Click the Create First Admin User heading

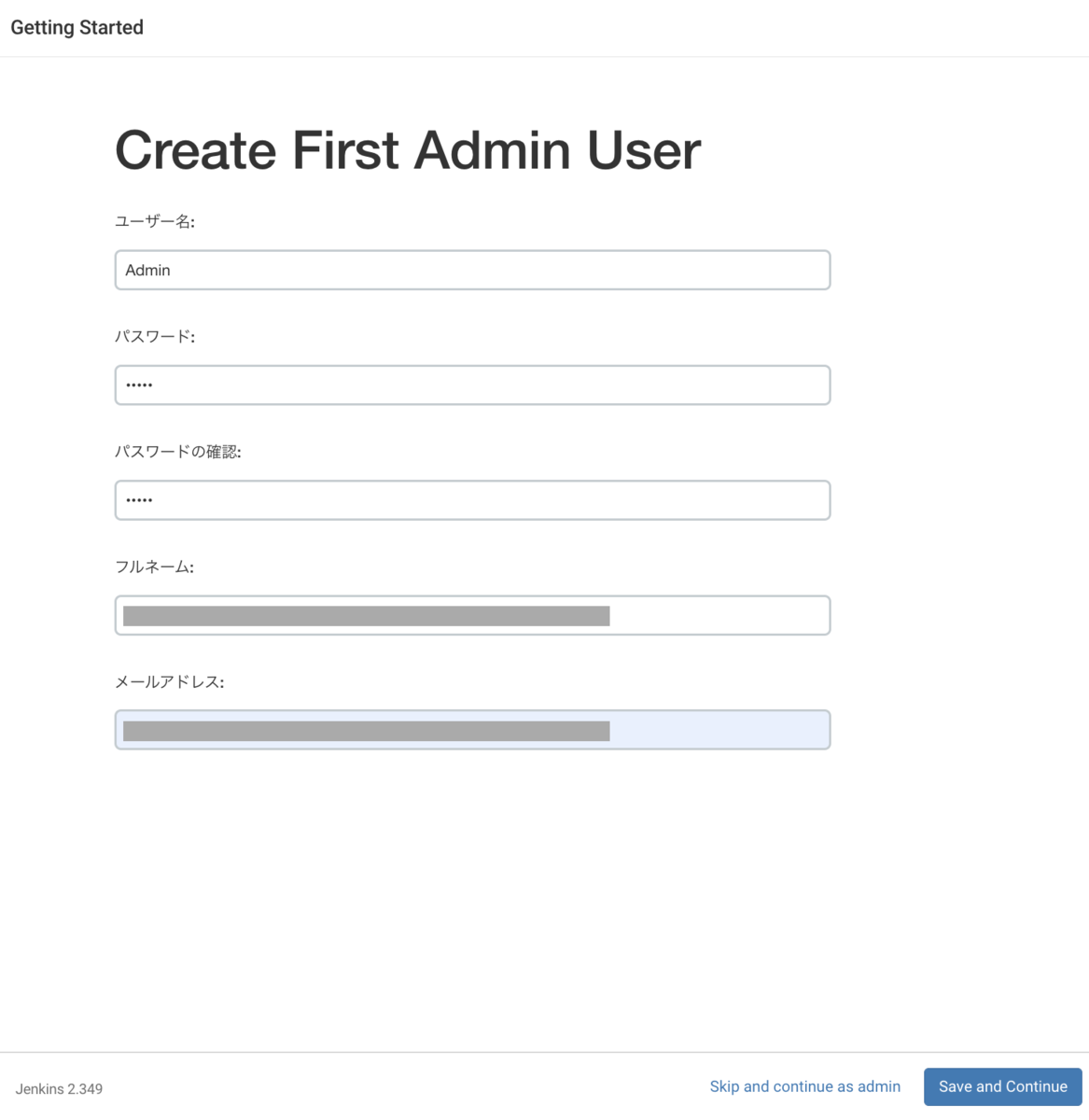click(x=407, y=150)
